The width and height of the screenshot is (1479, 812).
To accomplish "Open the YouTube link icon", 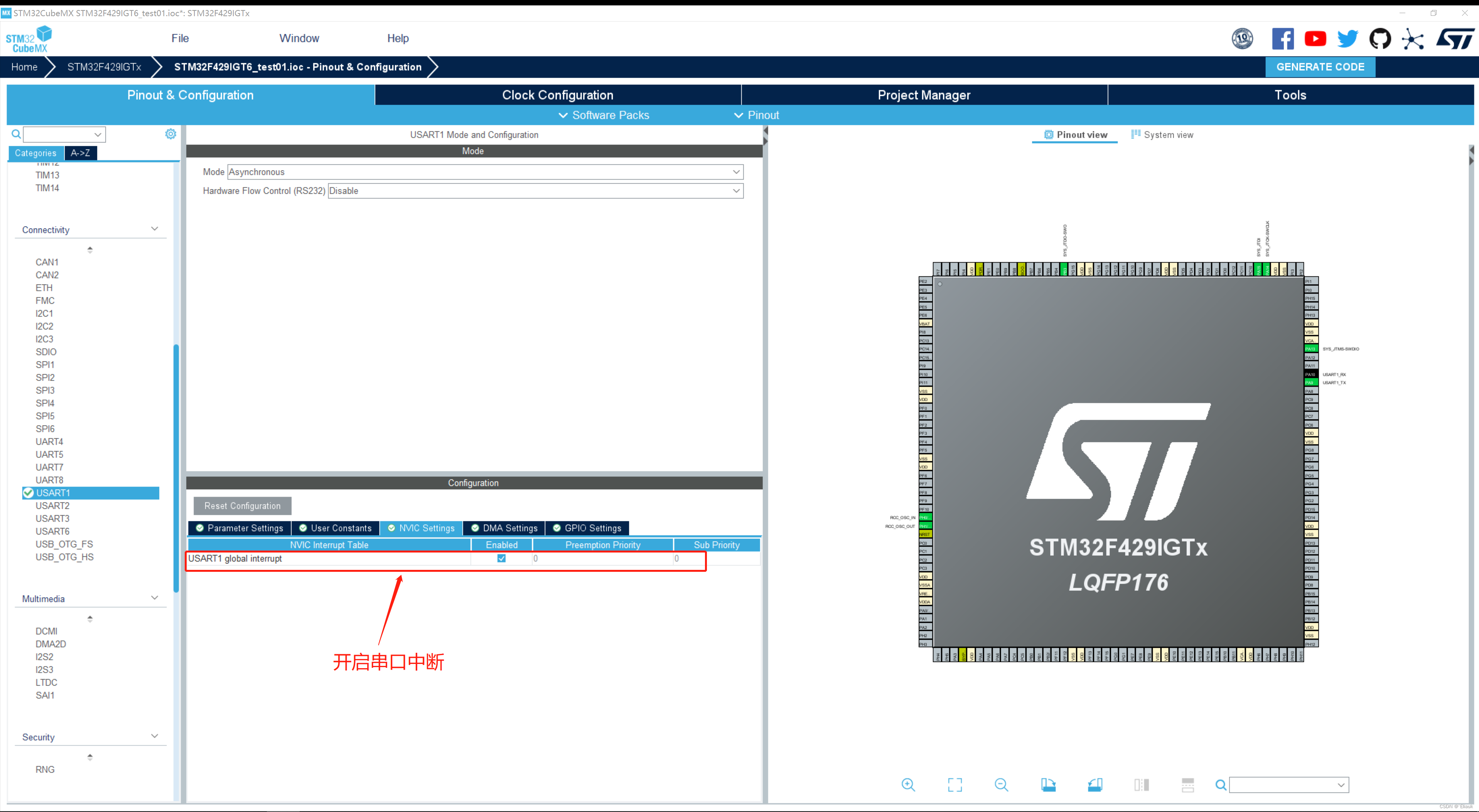I will 1315,39.
